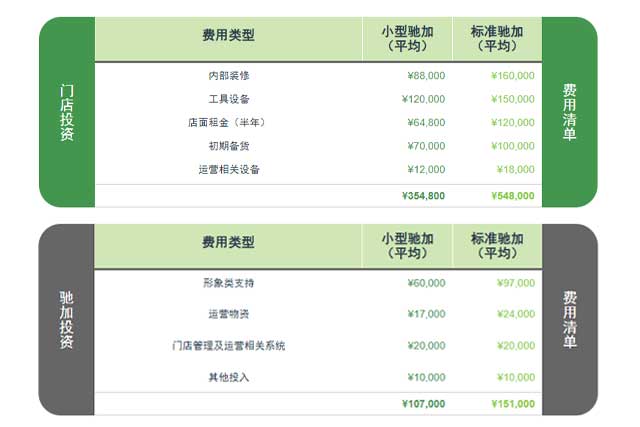
Task: Click the green 费用清单 right panel
Action: click(569, 112)
